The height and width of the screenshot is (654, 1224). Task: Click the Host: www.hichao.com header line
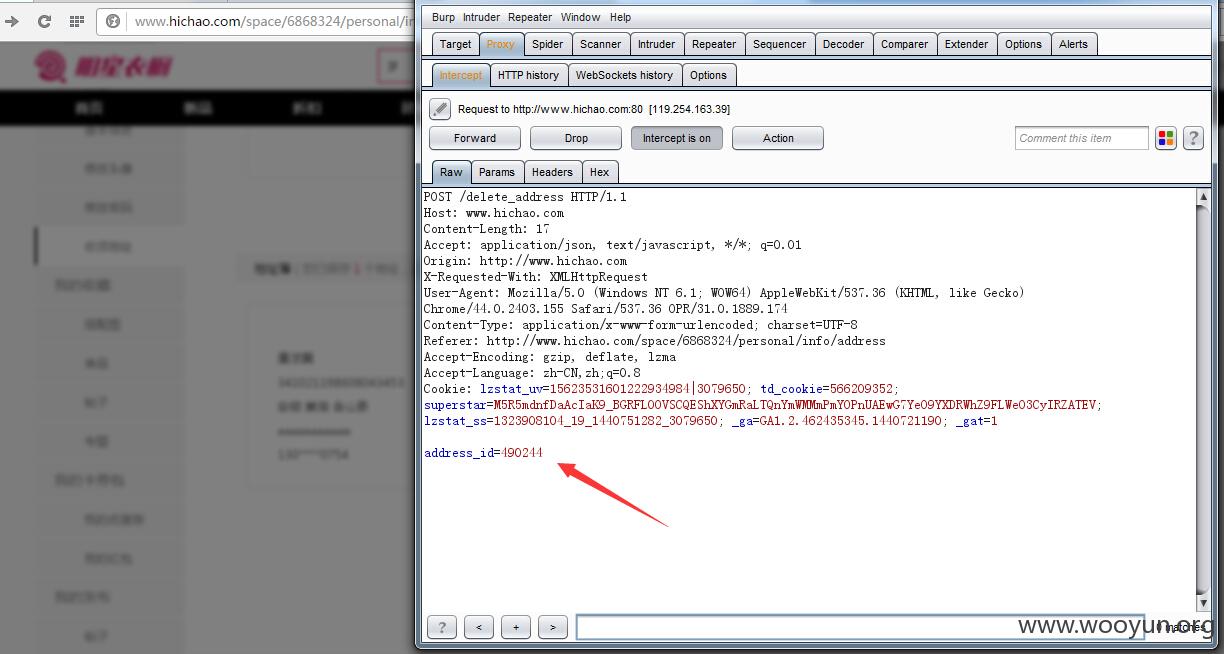[494, 213]
